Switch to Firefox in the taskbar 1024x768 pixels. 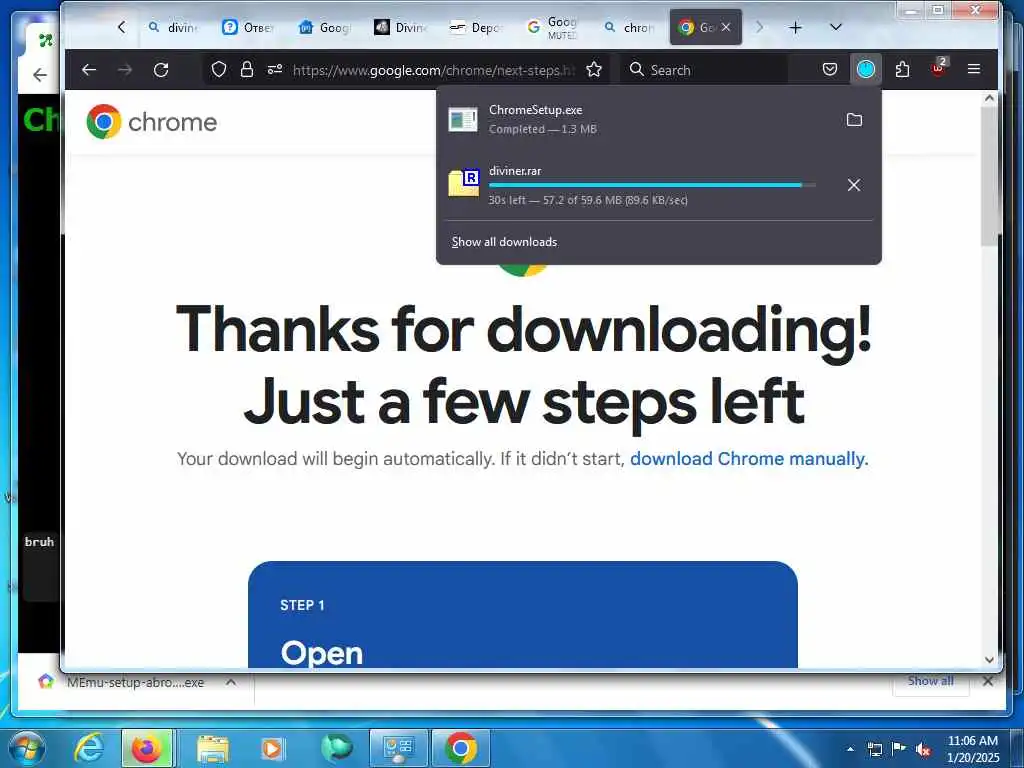[x=147, y=748]
